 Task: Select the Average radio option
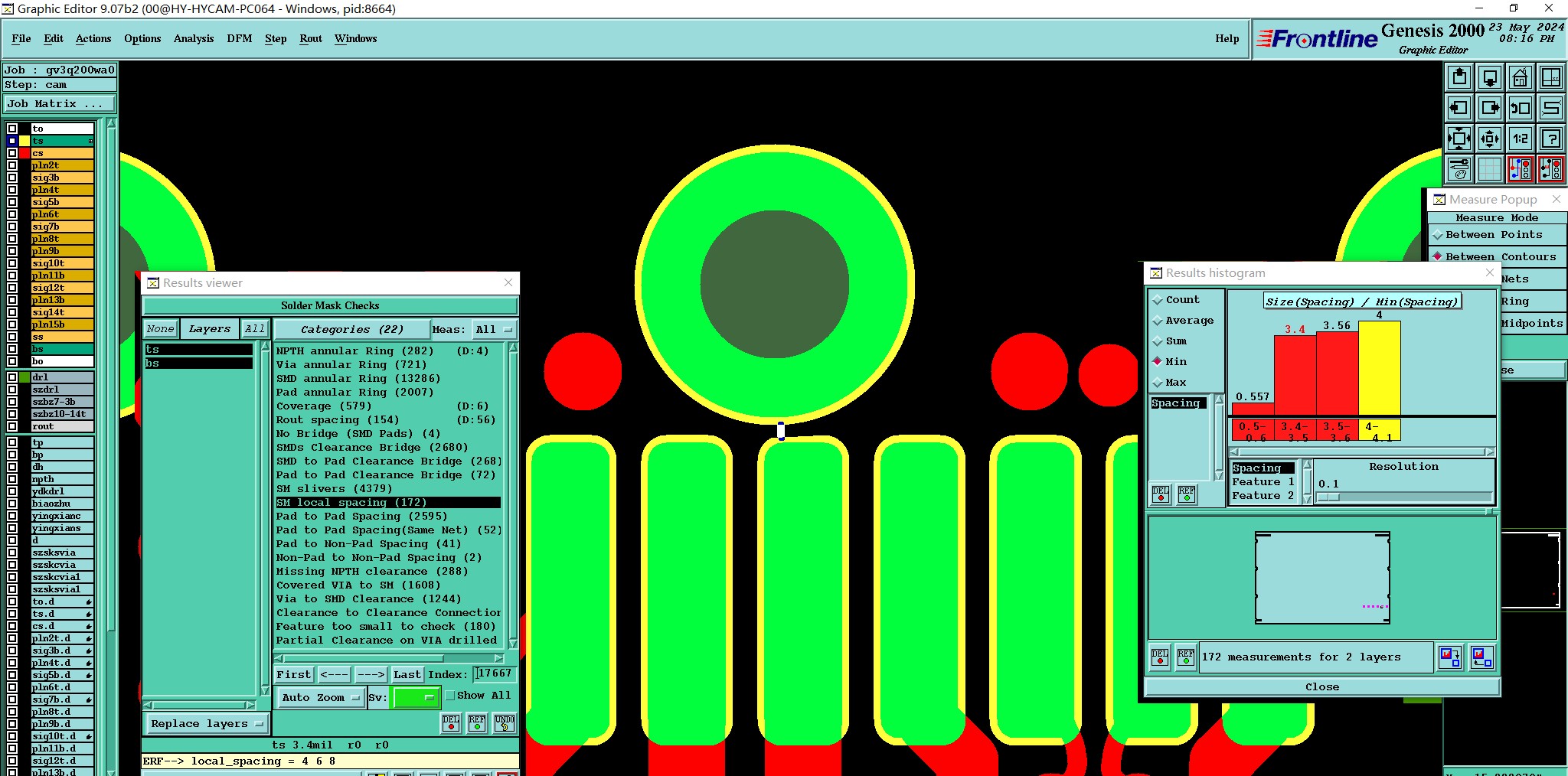tap(1158, 321)
